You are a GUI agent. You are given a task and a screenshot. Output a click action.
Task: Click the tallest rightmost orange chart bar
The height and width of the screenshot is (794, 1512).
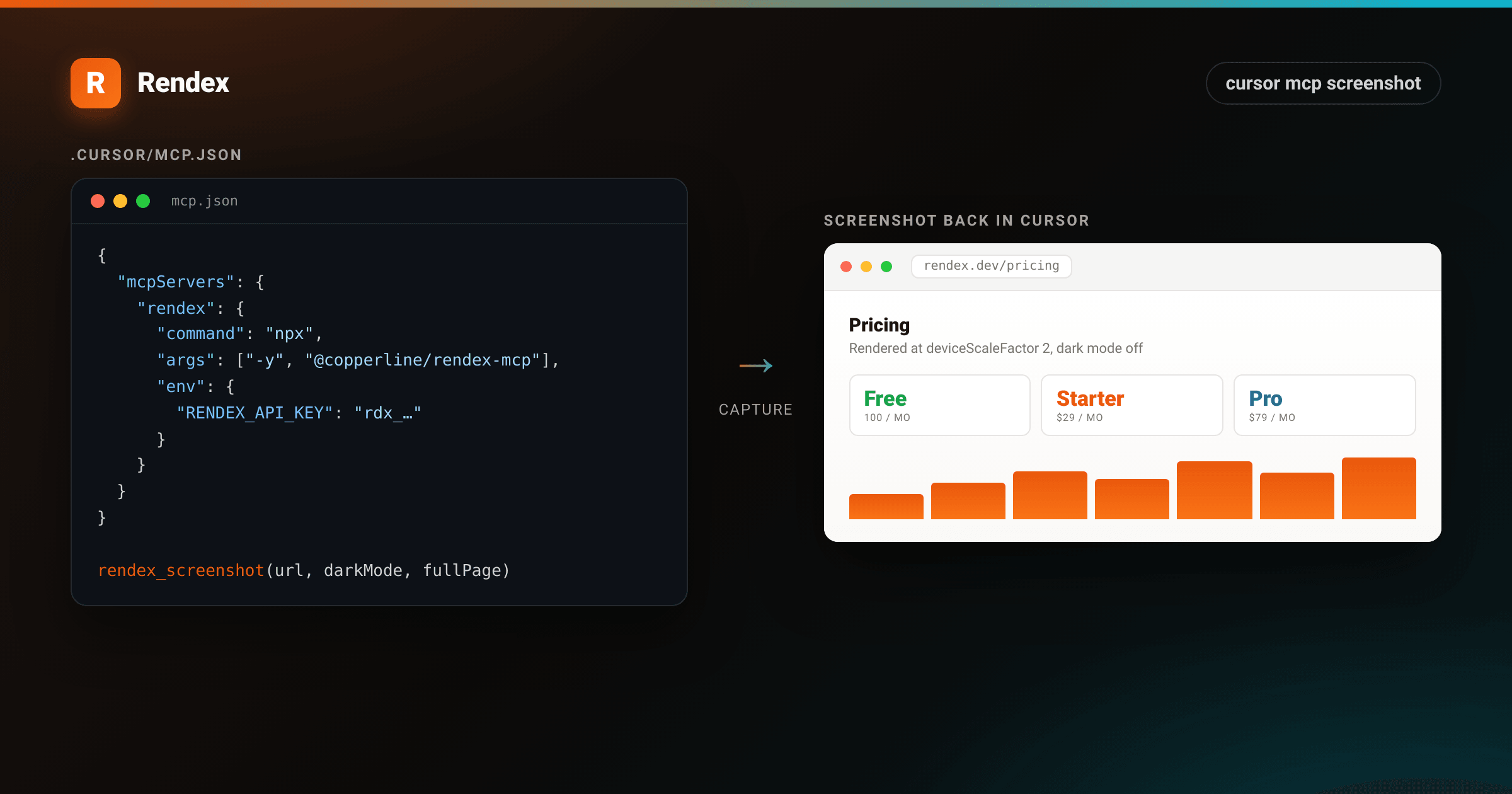coord(1378,488)
